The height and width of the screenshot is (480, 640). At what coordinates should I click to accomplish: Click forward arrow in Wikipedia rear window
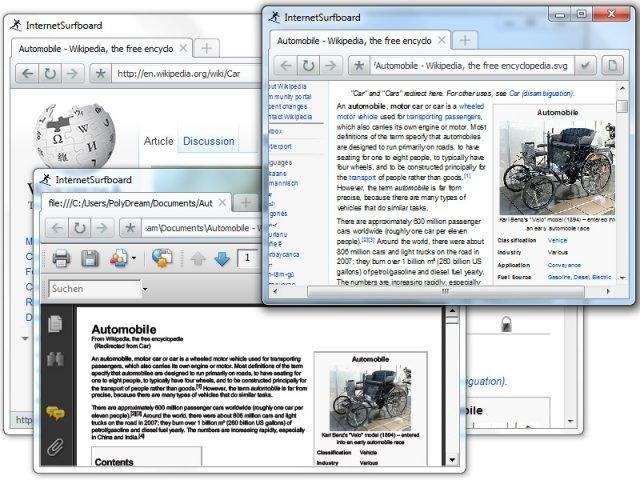[x=72, y=73]
